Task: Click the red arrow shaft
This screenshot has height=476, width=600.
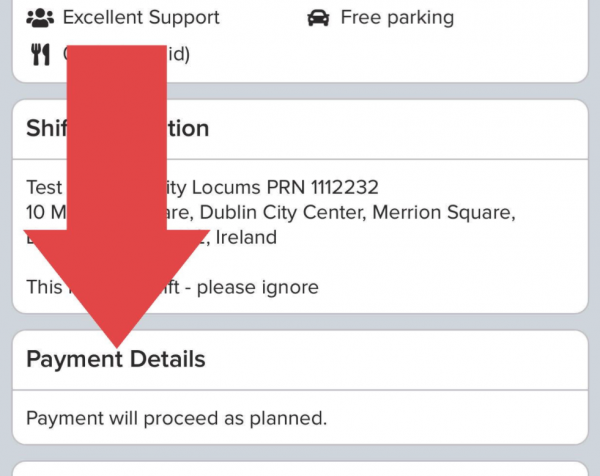Action: point(117,138)
